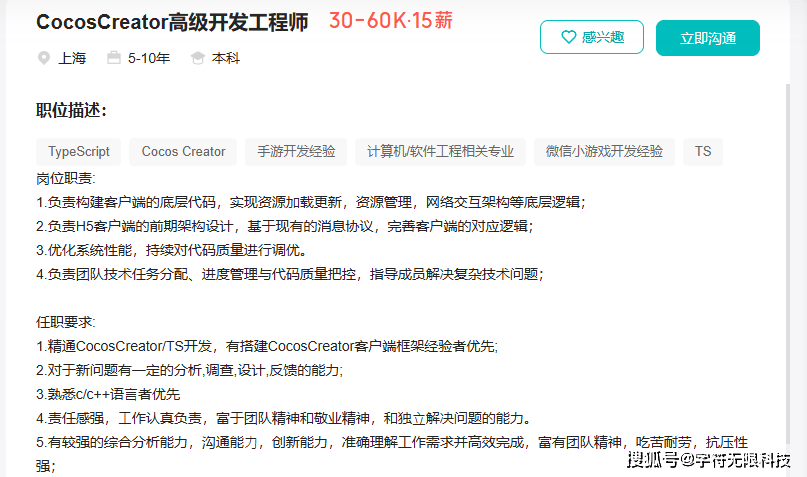
Task: Click the 5-10年 experience text
Action: [148, 58]
